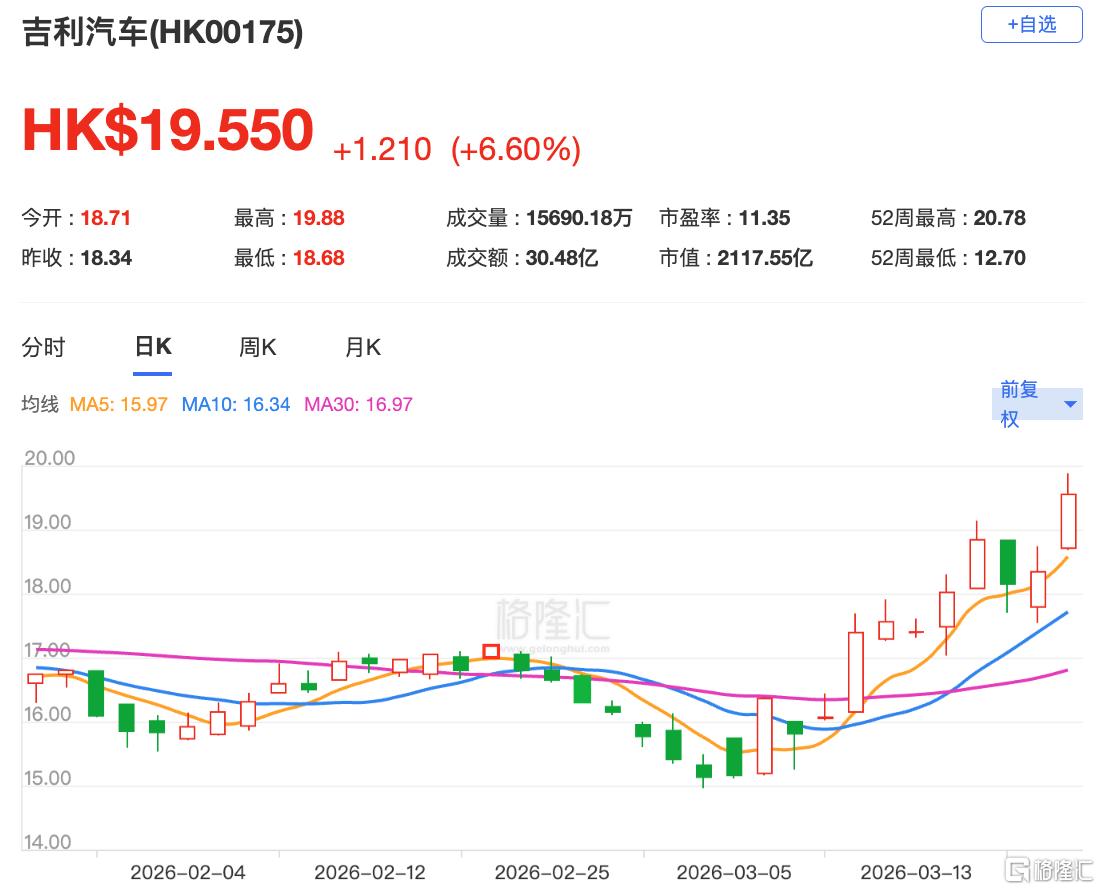Add 吉利汽车 to watchlist via +自选
Viewport: 1100px width, 890px height.
1032,25
